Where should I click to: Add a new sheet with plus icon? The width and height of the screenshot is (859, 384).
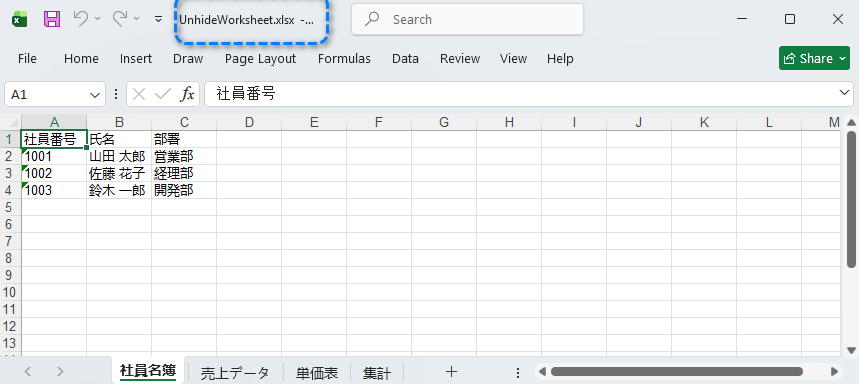(x=451, y=372)
